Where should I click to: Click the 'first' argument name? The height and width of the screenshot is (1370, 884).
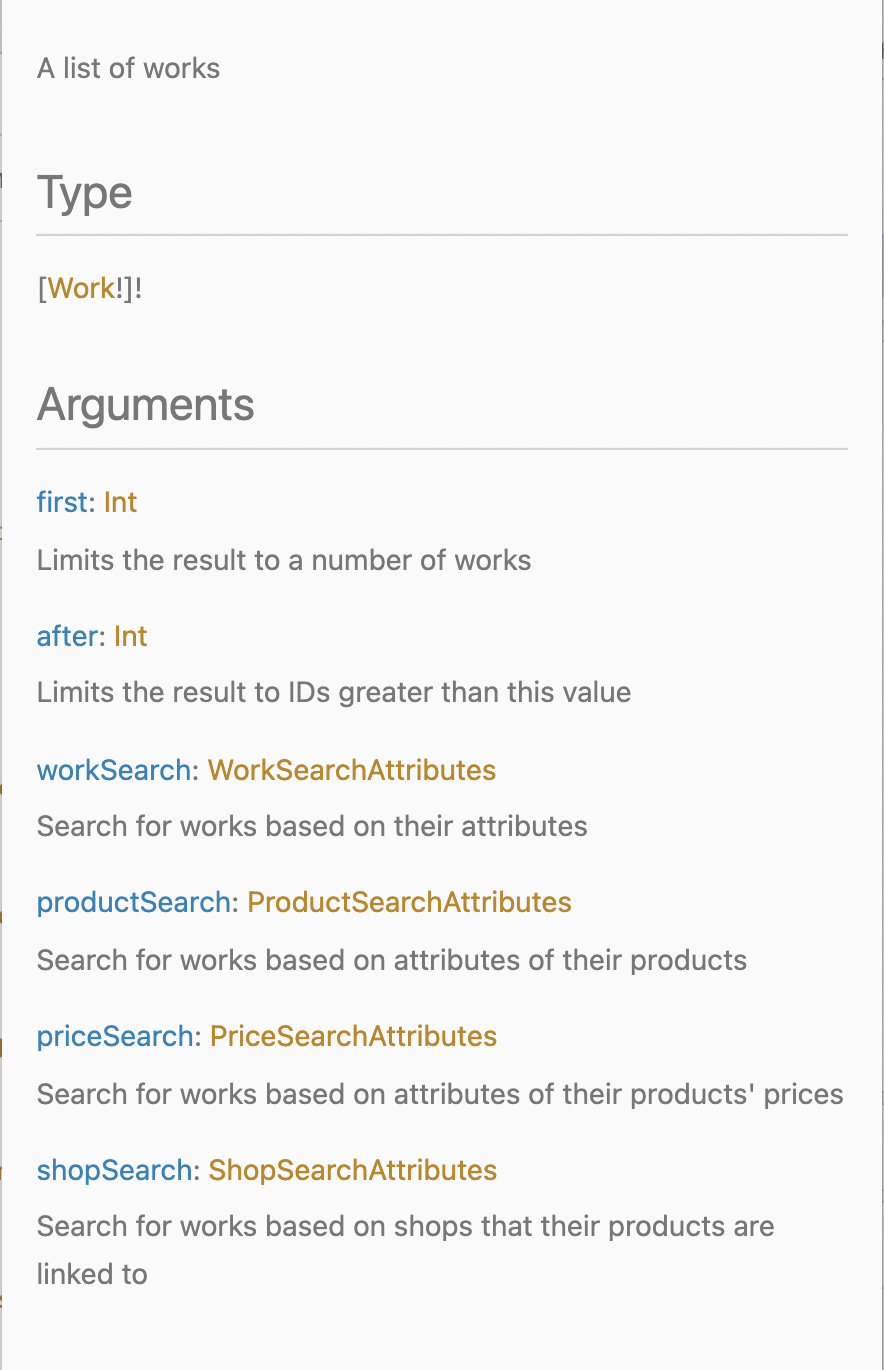(x=62, y=502)
